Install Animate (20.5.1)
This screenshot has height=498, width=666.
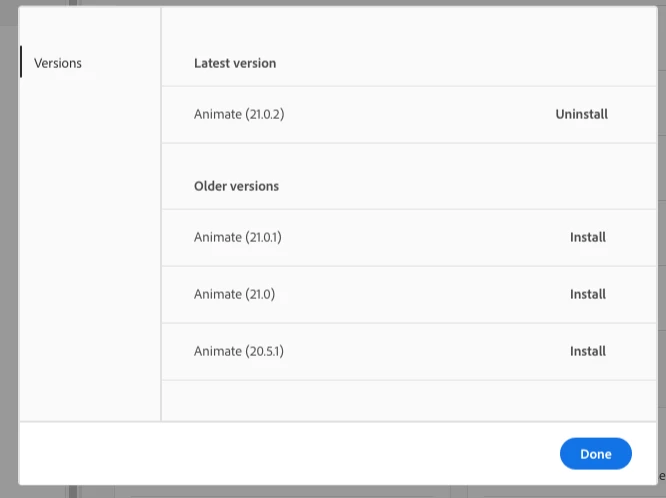pos(588,351)
